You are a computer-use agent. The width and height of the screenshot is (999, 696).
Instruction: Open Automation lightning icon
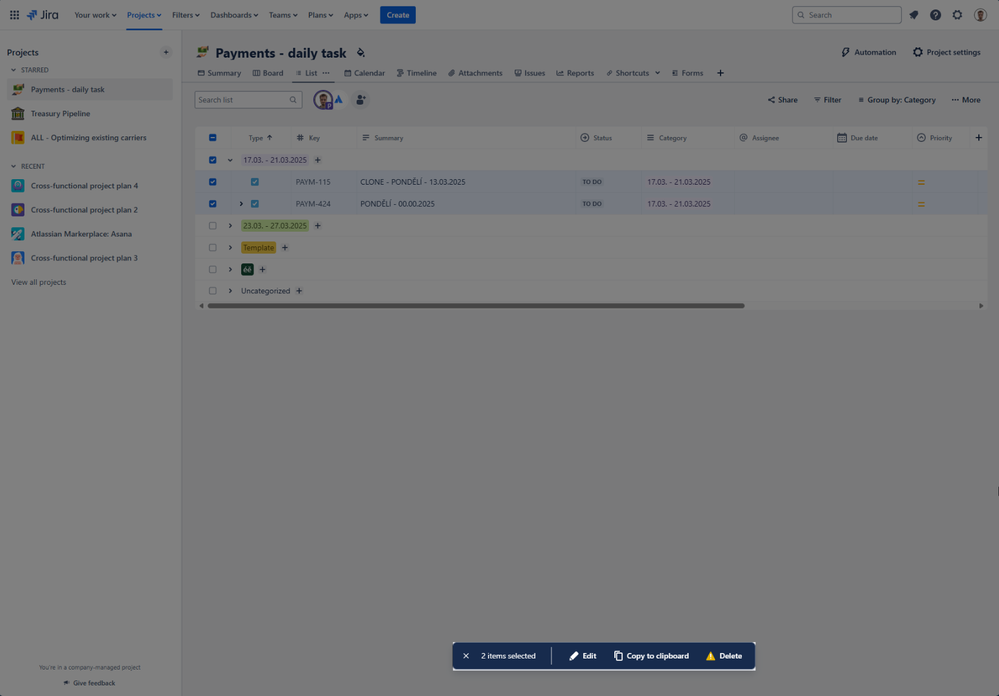pos(845,52)
